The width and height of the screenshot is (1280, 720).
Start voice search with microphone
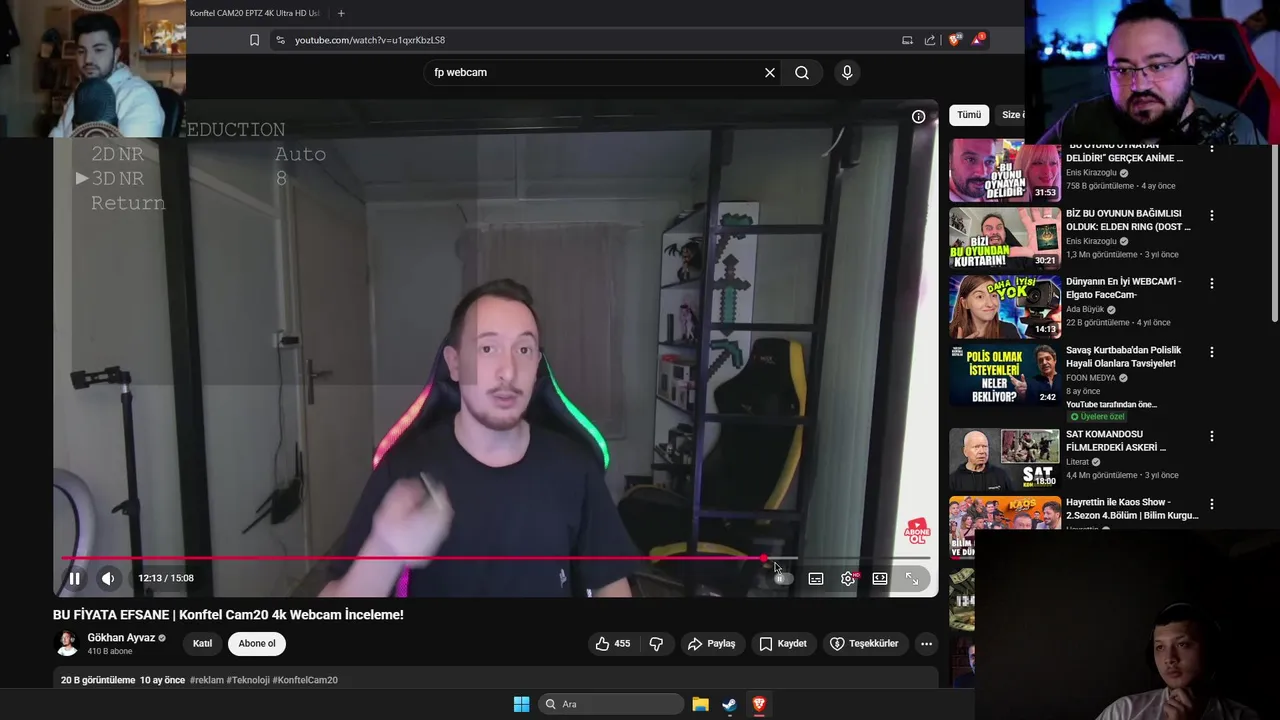847,72
